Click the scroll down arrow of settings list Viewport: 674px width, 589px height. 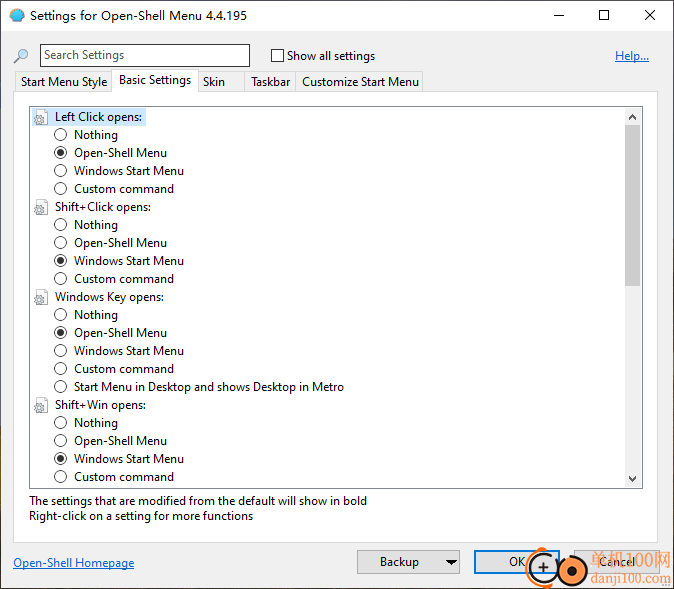tap(632, 479)
